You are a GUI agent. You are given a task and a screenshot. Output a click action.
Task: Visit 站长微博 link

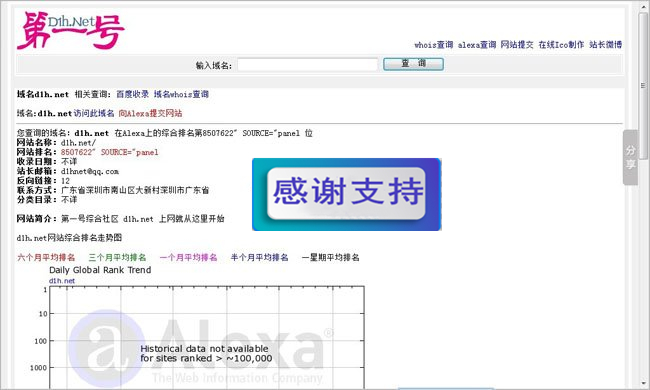(606, 45)
